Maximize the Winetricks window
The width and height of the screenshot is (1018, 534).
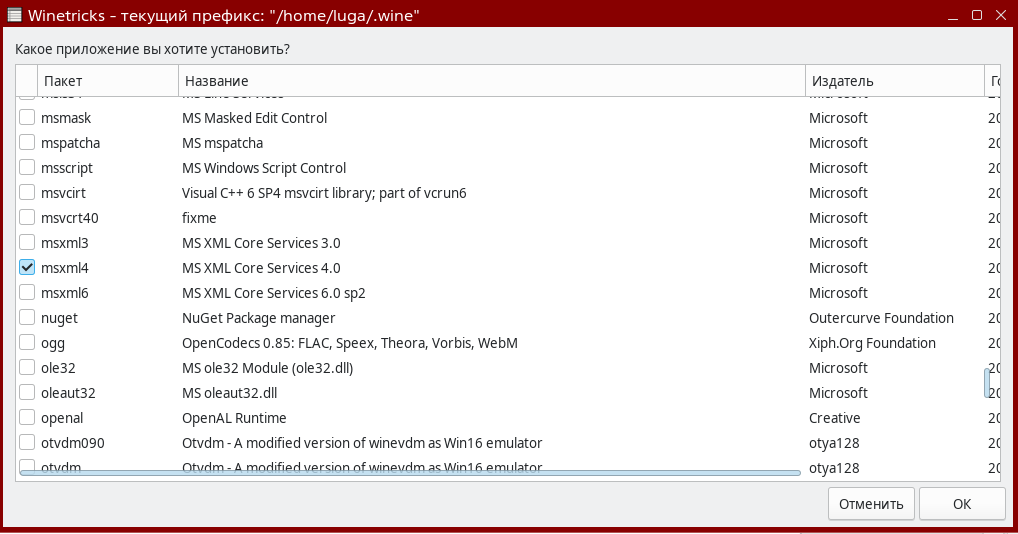tap(976, 15)
